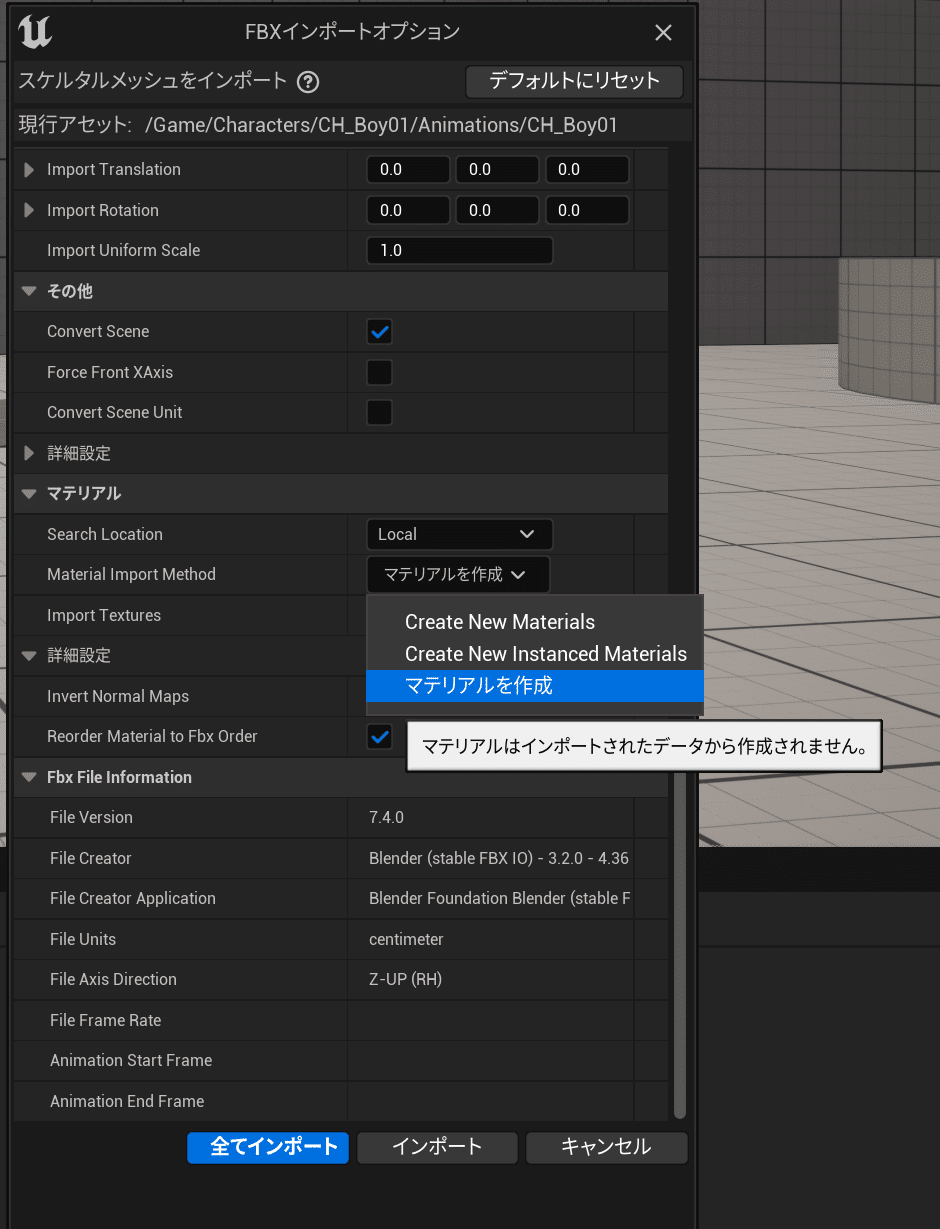Collapse the Fbx File Information section
Image resolution: width=940 pixels, height=1229 pixels.
[x=29, y=777]
